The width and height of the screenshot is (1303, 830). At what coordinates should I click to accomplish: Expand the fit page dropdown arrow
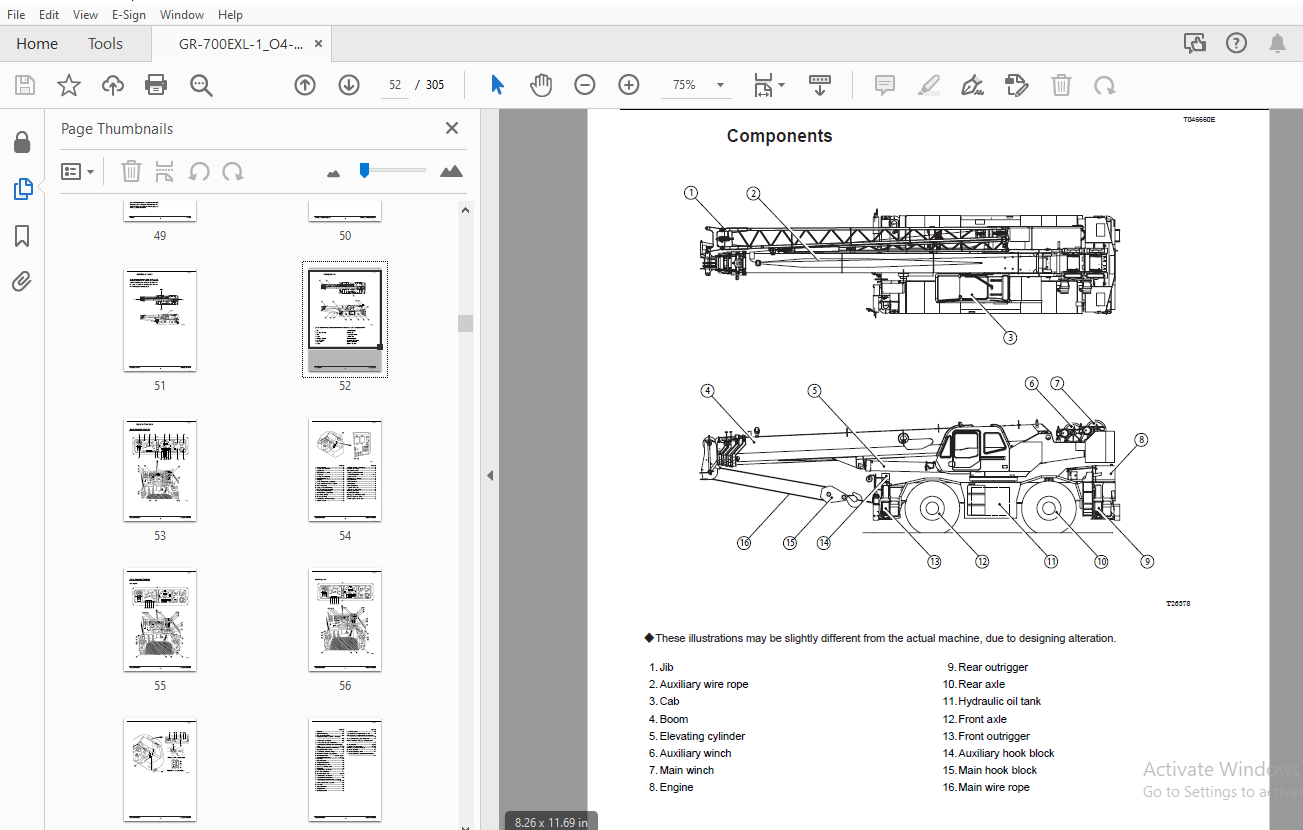point(781,85)
